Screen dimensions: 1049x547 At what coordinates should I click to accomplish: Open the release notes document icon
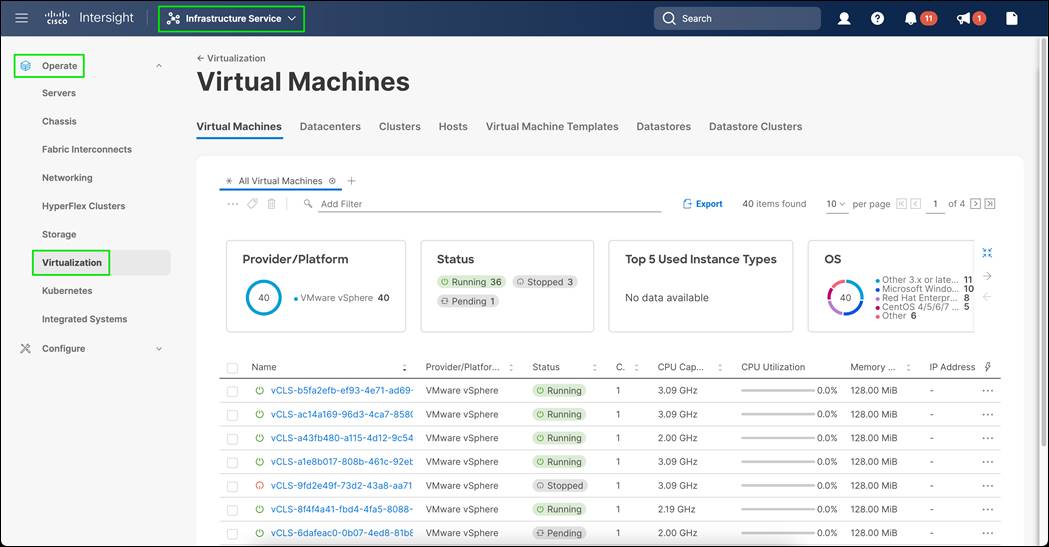[1012, 19]
